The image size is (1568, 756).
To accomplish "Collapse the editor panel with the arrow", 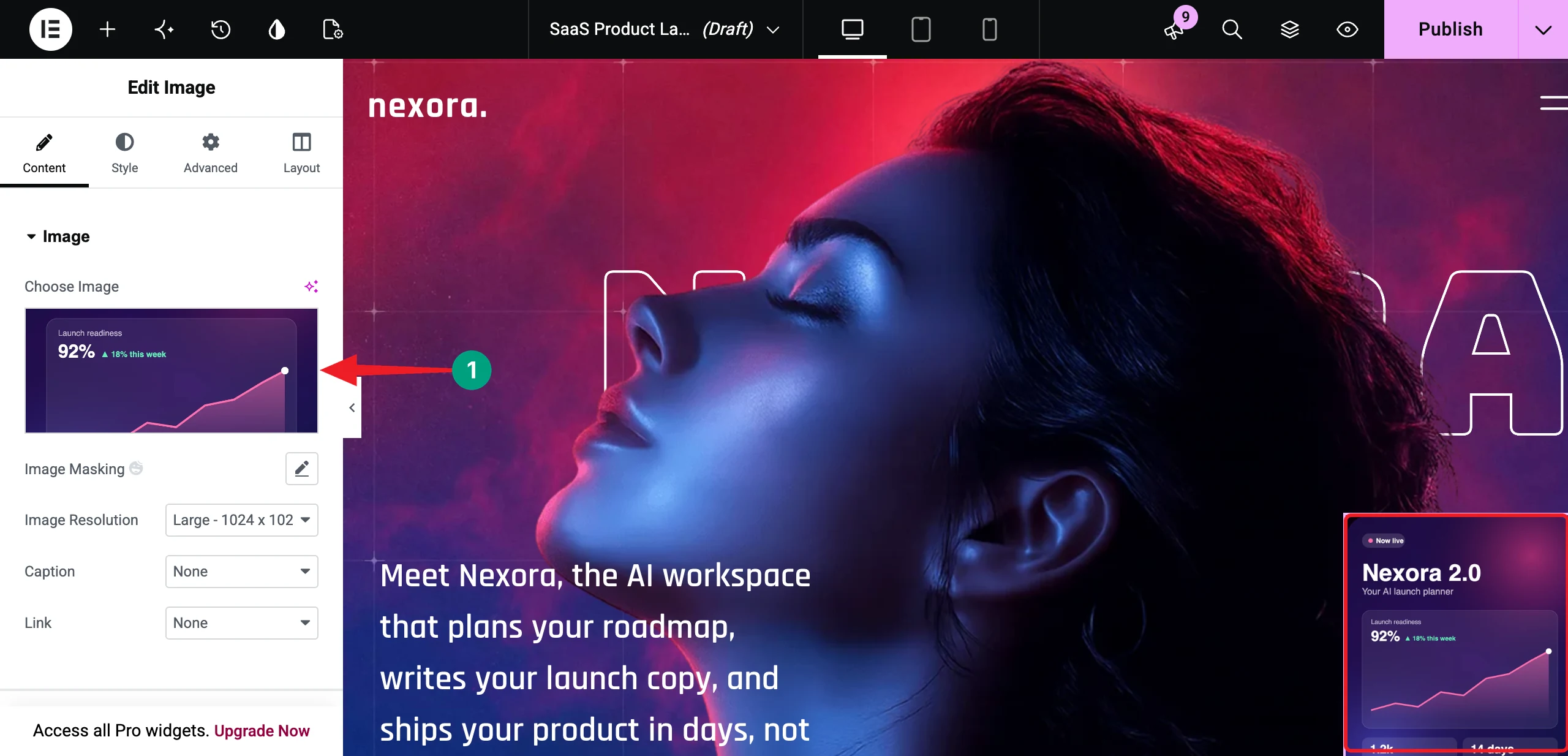I will pos(352,407).
